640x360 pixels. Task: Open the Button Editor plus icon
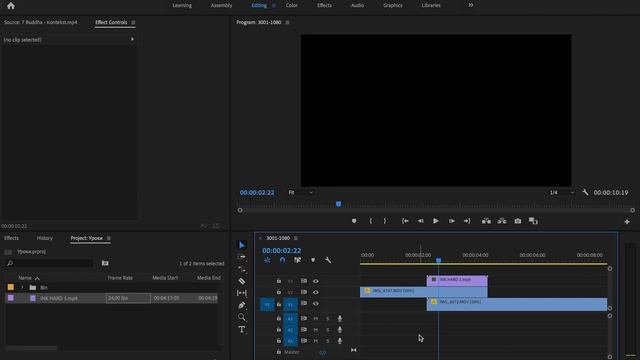coord(627,222)
